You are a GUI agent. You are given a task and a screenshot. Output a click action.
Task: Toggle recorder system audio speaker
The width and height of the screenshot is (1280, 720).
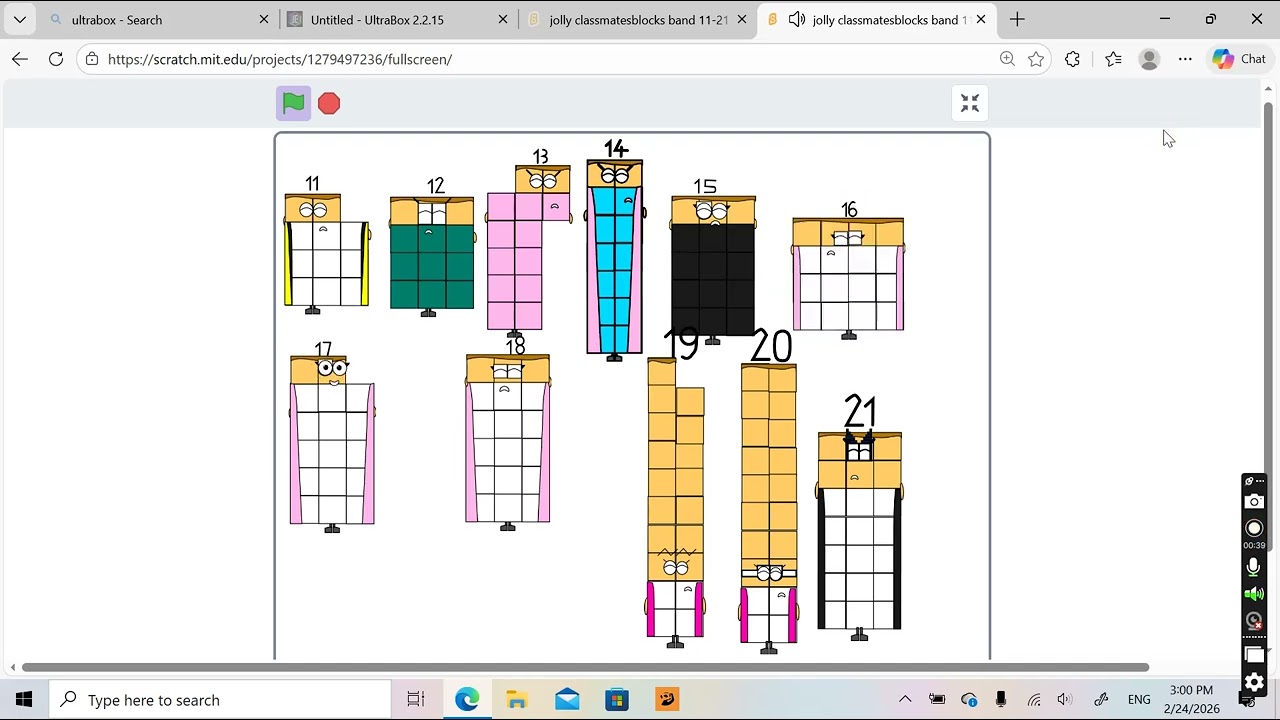coord(1254,594)
